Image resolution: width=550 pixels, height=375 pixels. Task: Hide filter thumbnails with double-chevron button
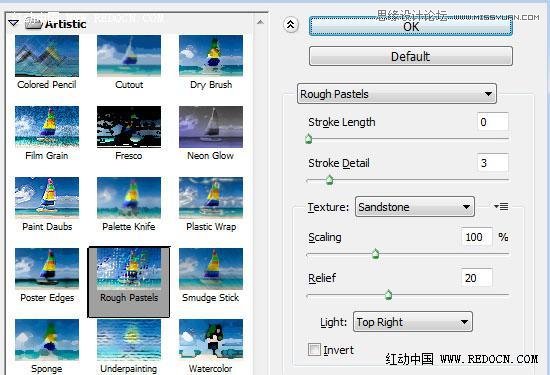[290, 25]
